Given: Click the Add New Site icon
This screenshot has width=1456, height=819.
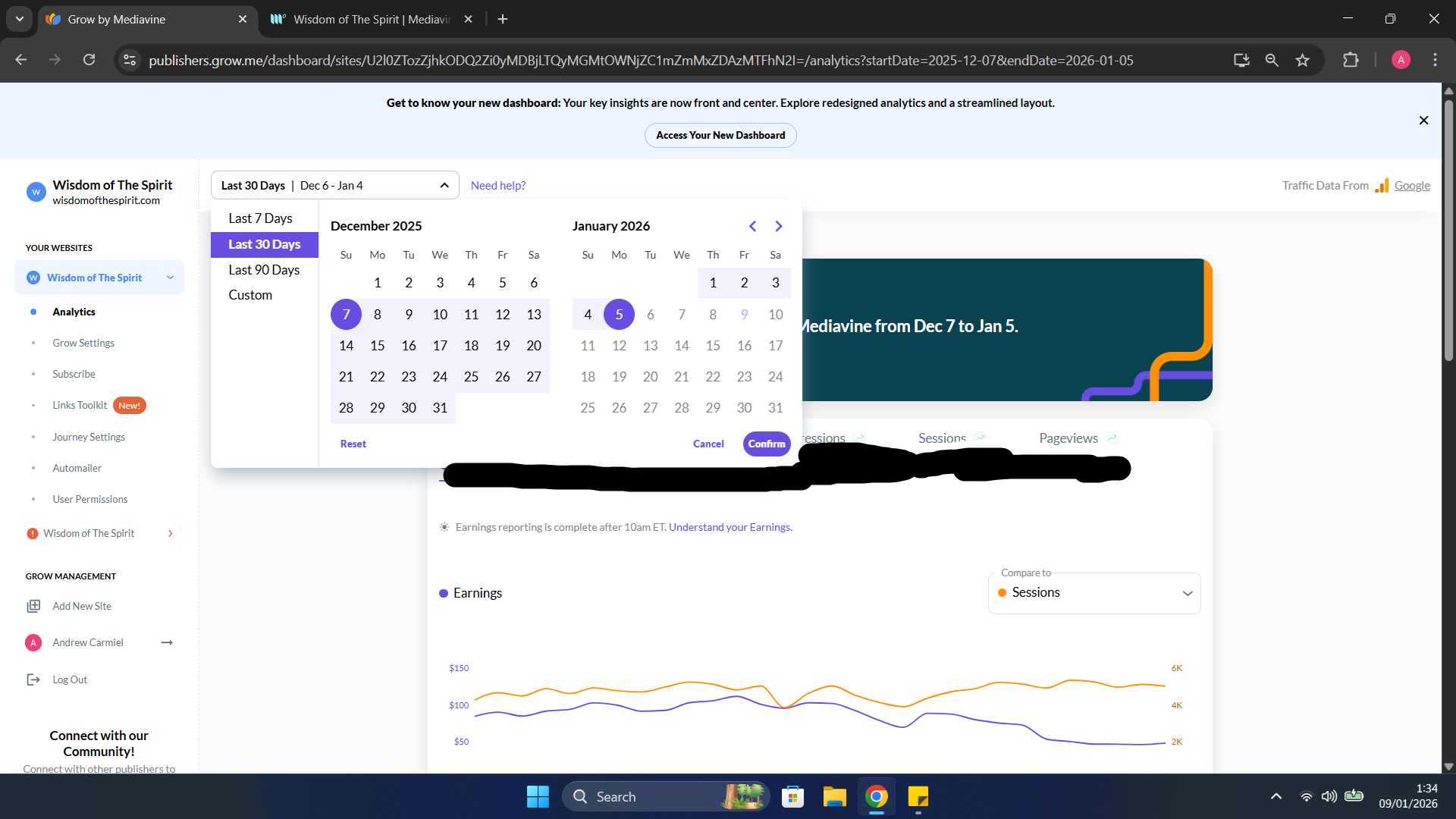Looking at the screenshot, I should tap(33, 606).
